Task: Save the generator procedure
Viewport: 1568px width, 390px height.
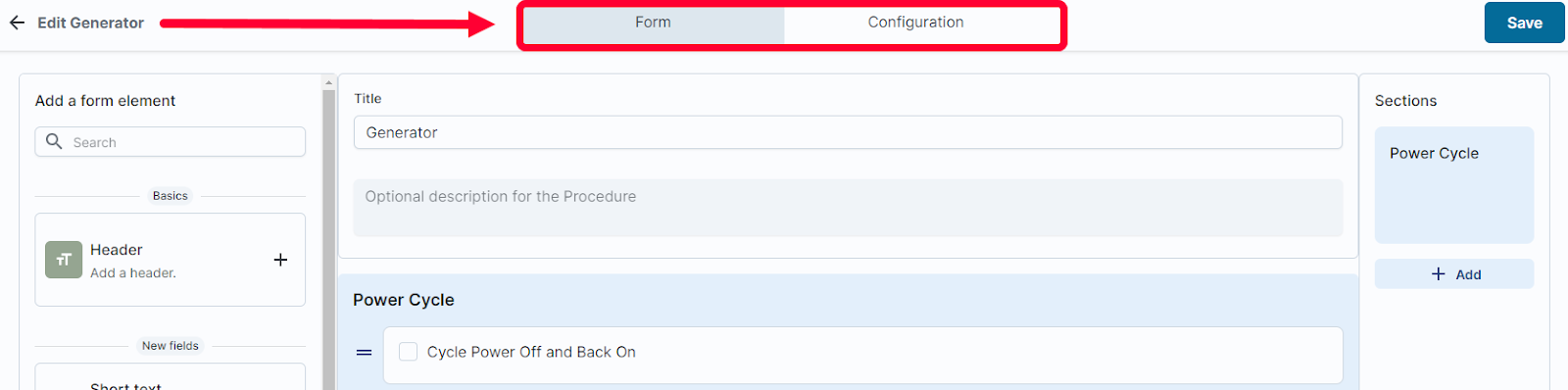Action: pyautogui.click(x=1524, y=23)
